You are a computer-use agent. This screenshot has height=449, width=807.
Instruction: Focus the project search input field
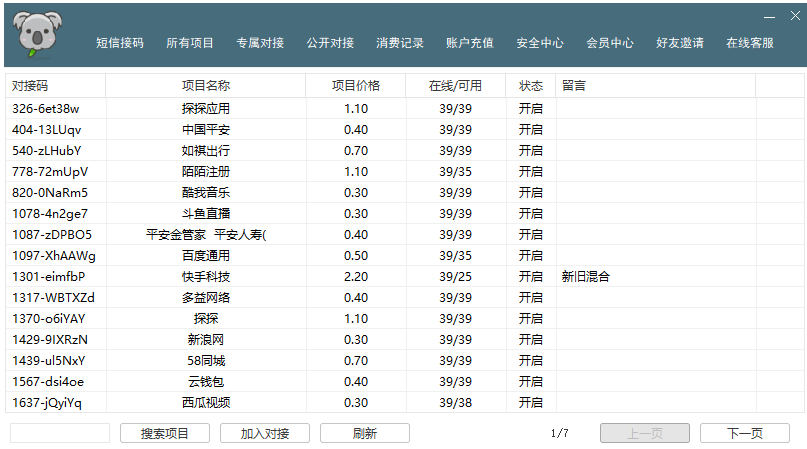pyautogui.click(x=60, y=433)
